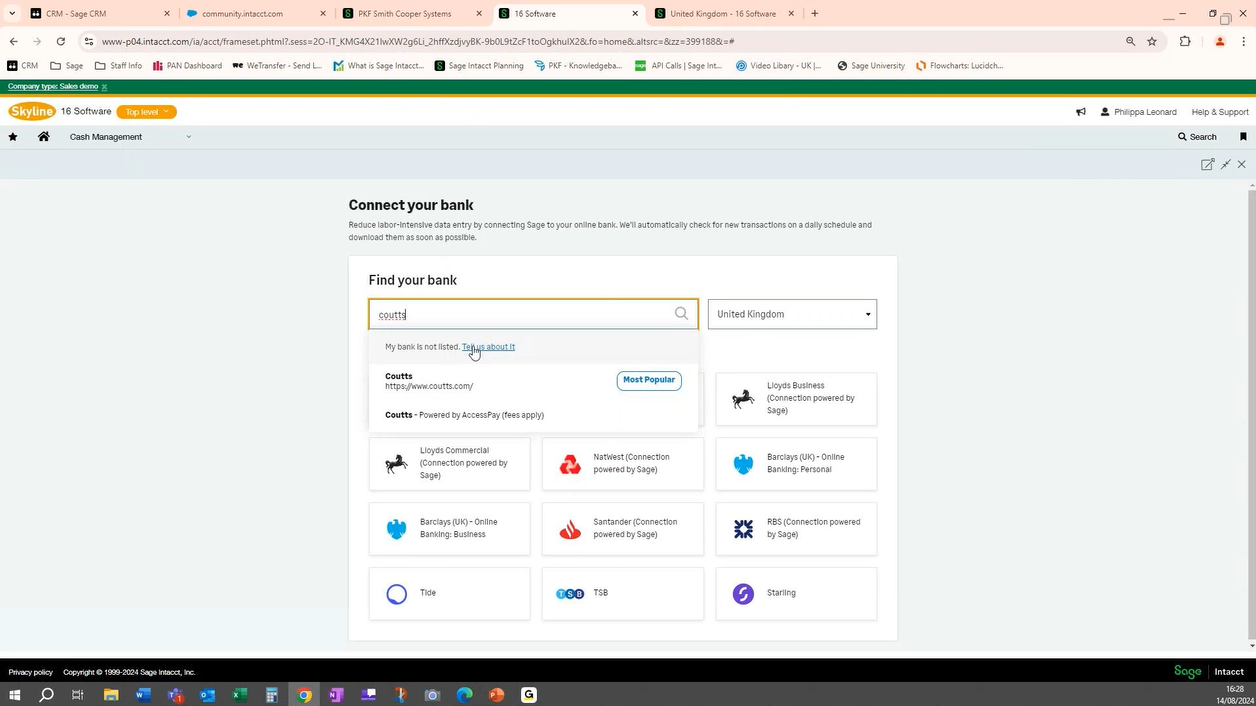The image size is (1256, 706).
Task: Close the CRM - Sage CRM tab
Action: tap(167, 14)
